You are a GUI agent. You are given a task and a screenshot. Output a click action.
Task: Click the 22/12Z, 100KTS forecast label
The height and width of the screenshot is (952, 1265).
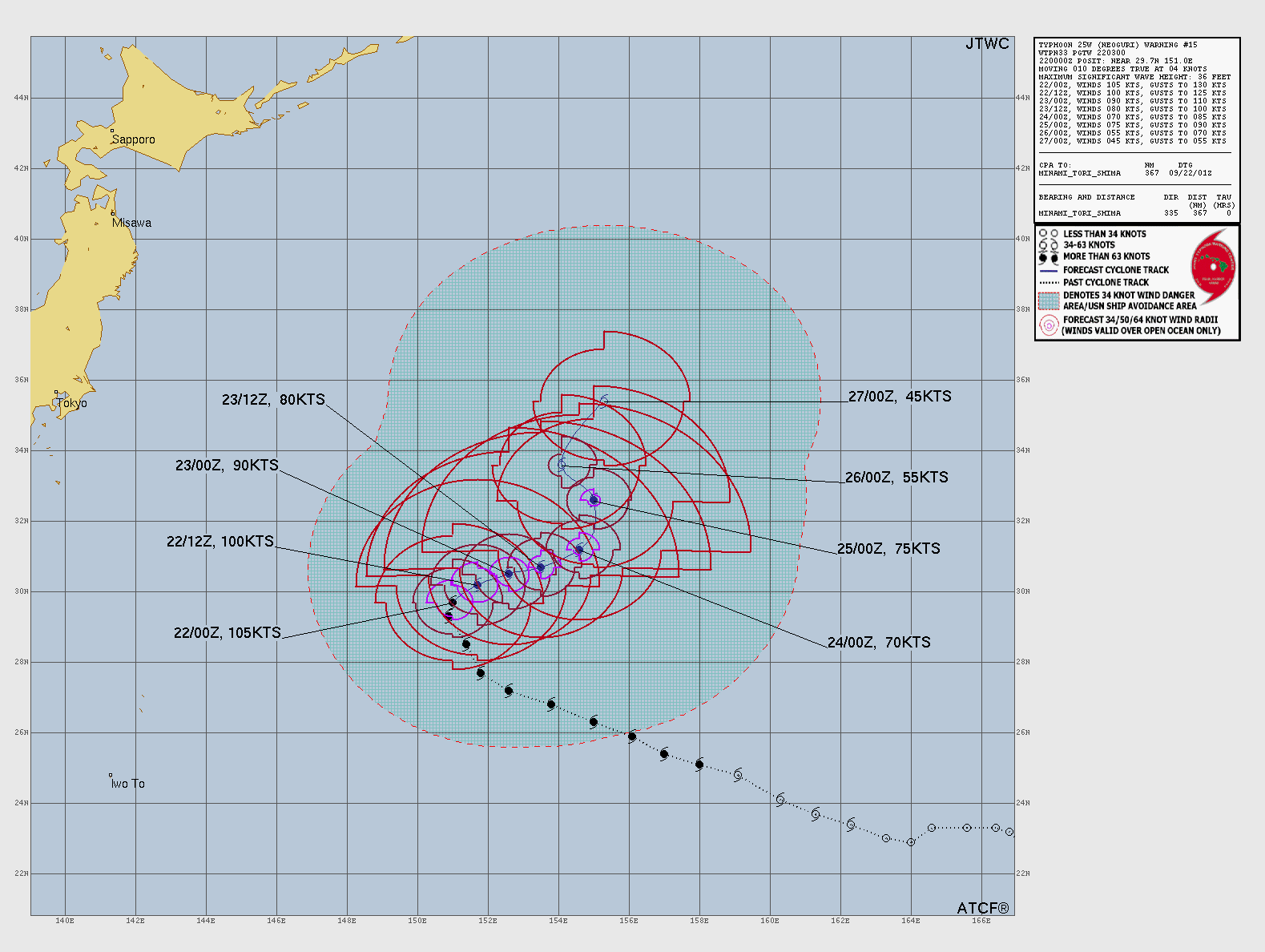tap(220, 541)
